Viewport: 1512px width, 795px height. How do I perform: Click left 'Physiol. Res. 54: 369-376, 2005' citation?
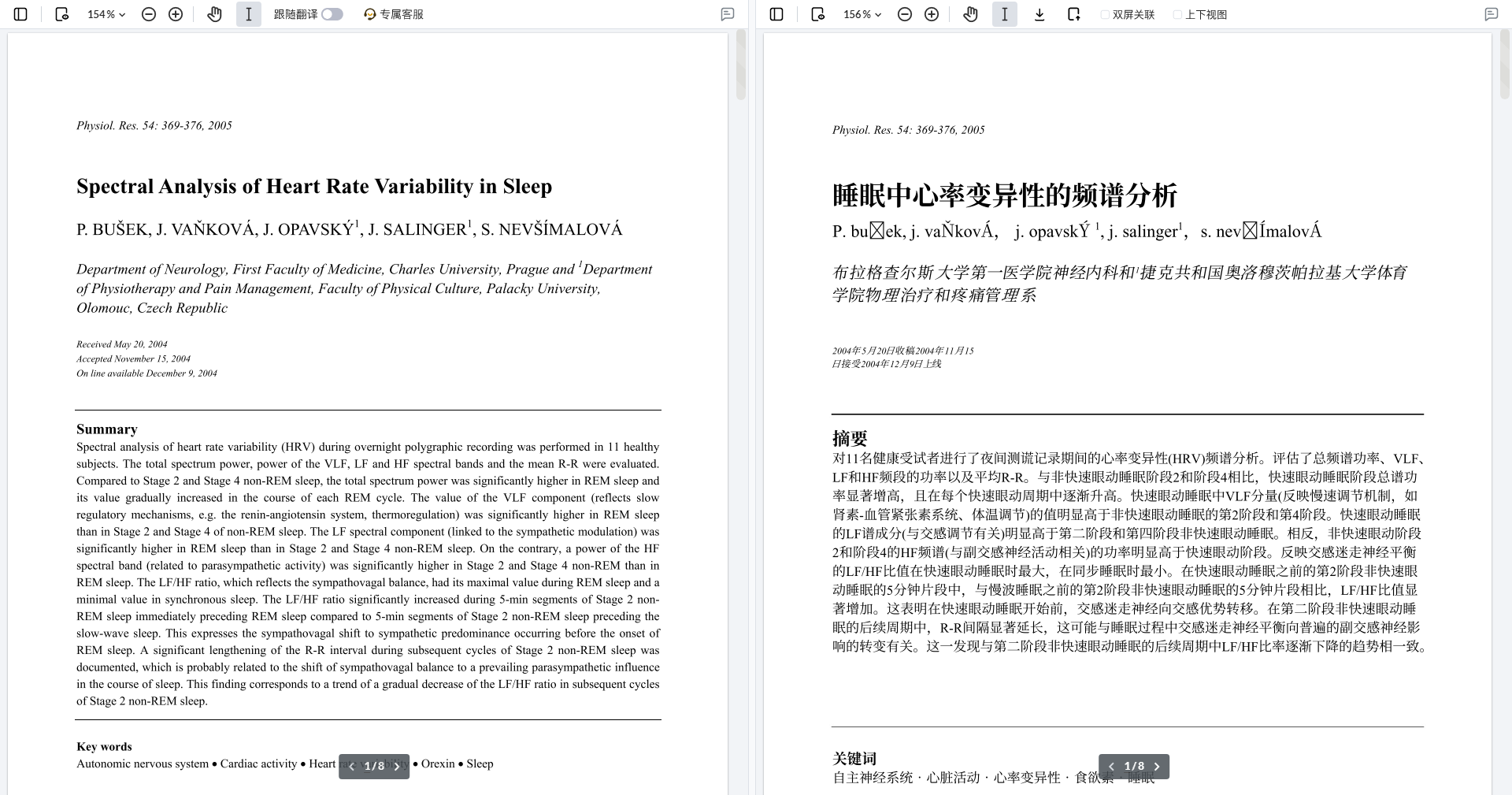click(x=154, y=125)
